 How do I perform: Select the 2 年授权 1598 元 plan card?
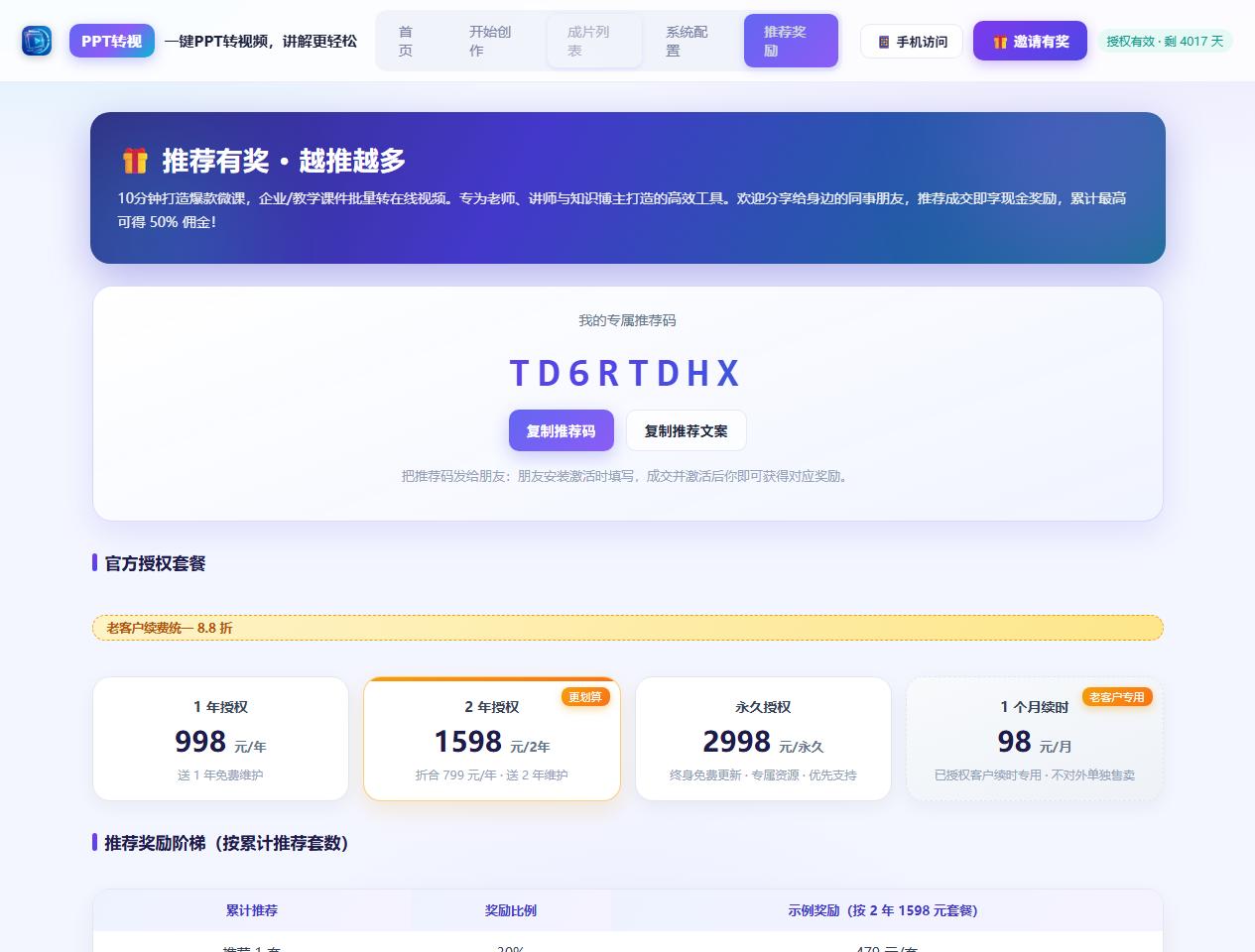click(x=492, y=739)
